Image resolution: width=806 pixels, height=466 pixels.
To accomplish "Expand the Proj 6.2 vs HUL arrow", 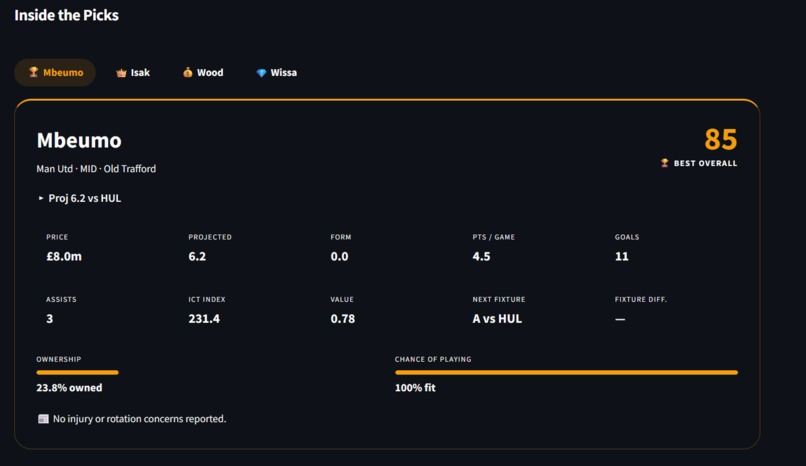I will 41,198.
